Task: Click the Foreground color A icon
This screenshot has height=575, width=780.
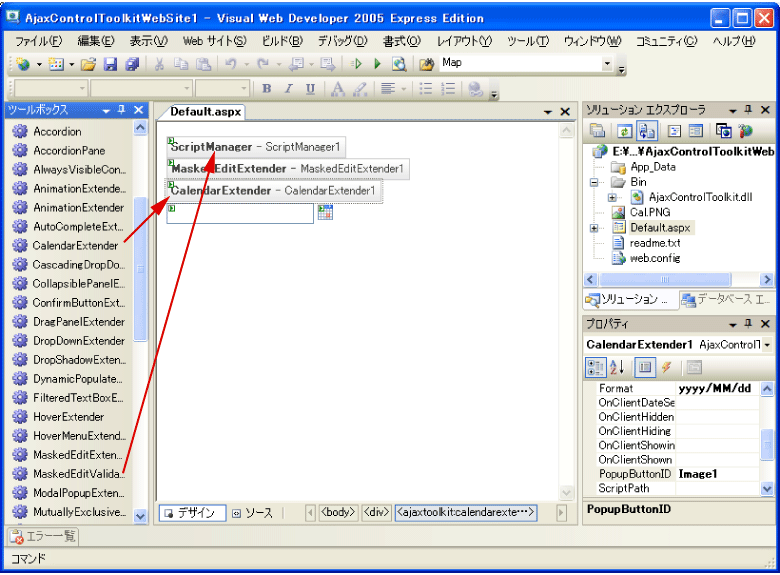Action: click(338, 89)
